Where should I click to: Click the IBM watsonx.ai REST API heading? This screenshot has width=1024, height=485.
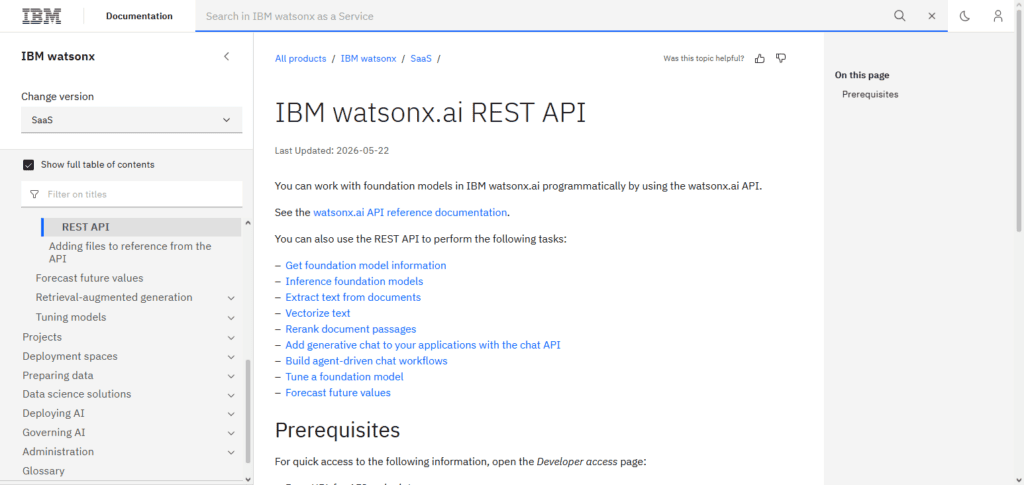(430, 113)
